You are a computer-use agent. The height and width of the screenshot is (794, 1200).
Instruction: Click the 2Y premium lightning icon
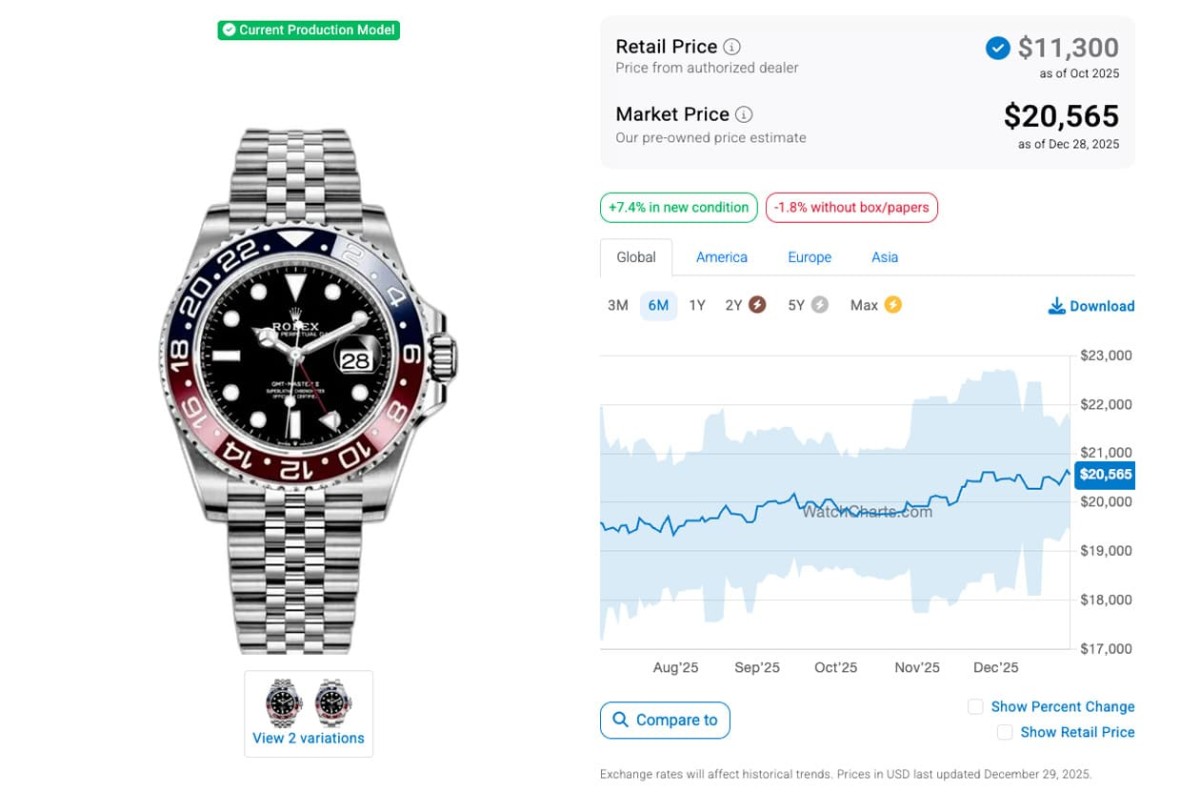pyautogui.click(x=757, y=305)
